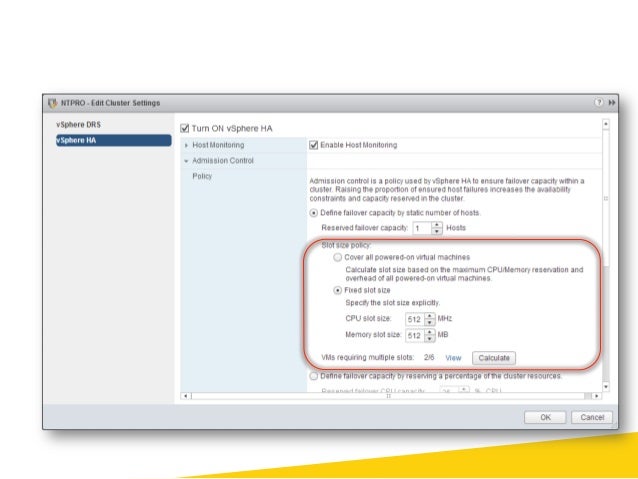Toggle the Enable Host Monitoring checkbox
This screenshot has width=638, height=479.
(313, 145)
